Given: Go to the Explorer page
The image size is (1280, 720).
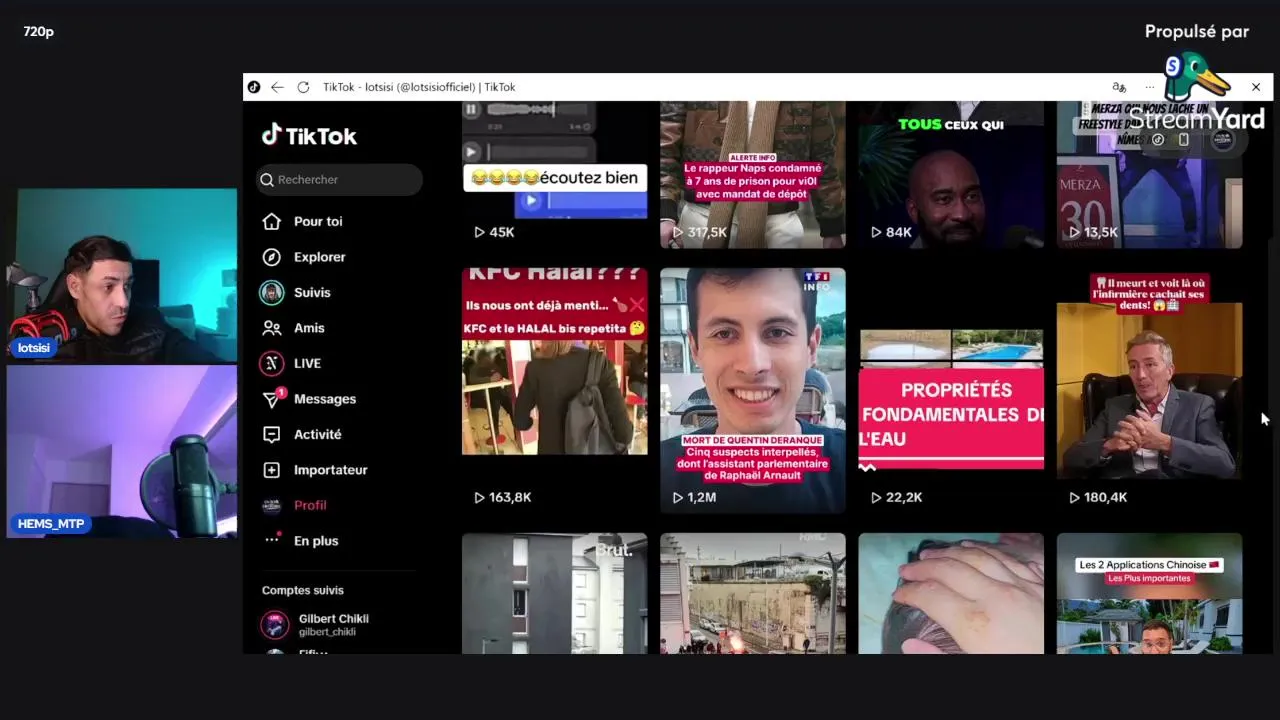Looking at the screenshot, I should coord(320,257).
